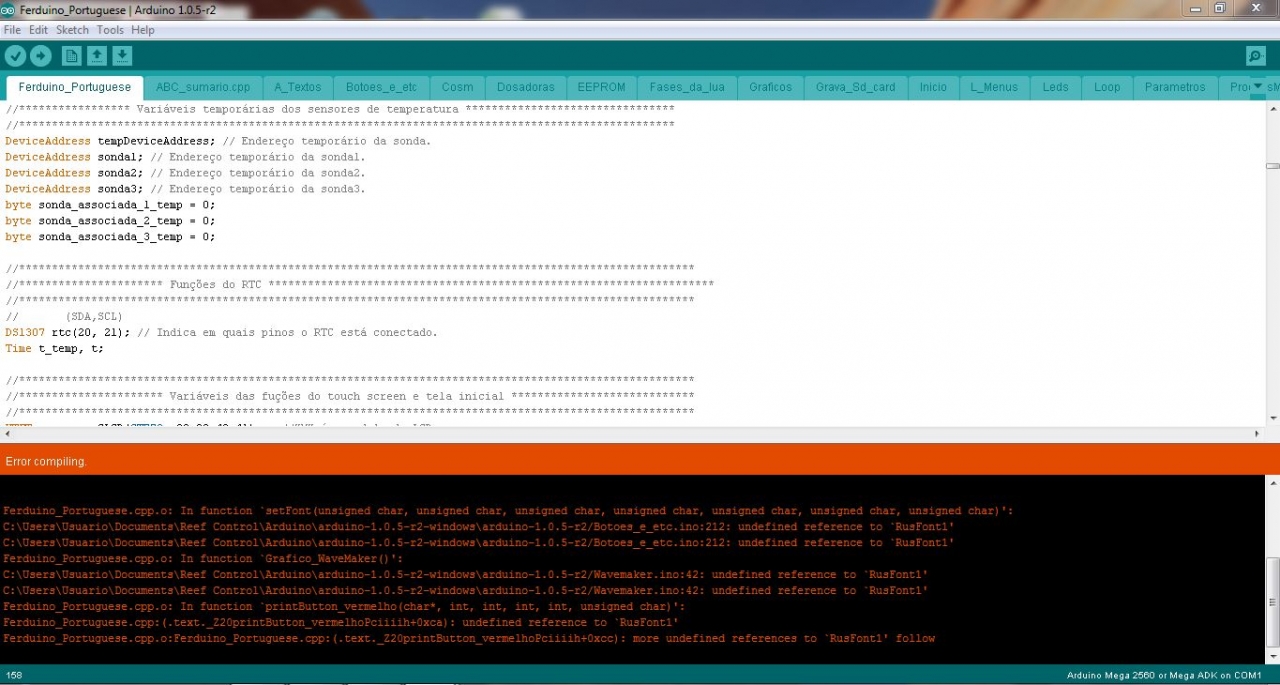Create a new sketch with New icon
1280x685 pixels.
coord(71,56)
